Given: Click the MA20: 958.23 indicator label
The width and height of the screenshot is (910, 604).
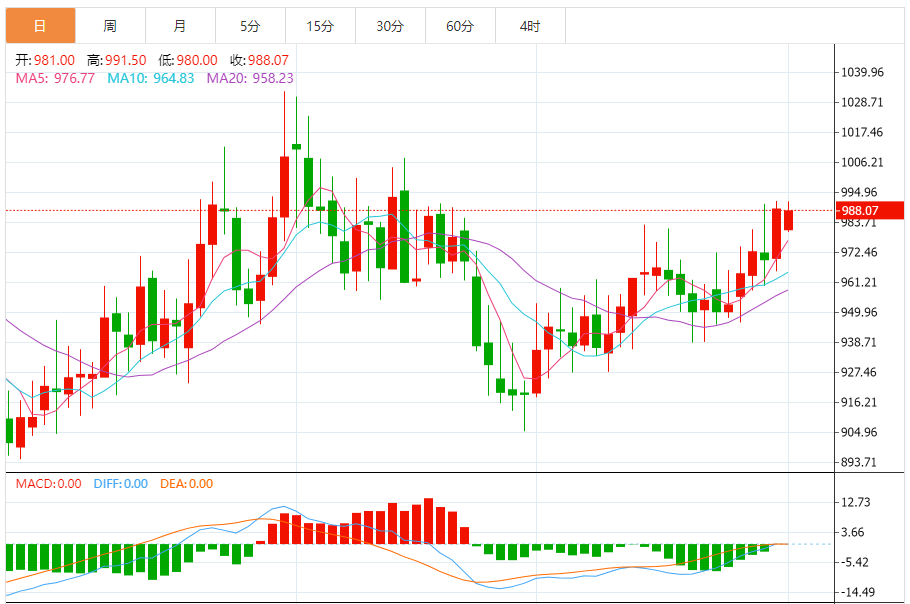Looking at the screenshot, I should [x=250, y=78].
